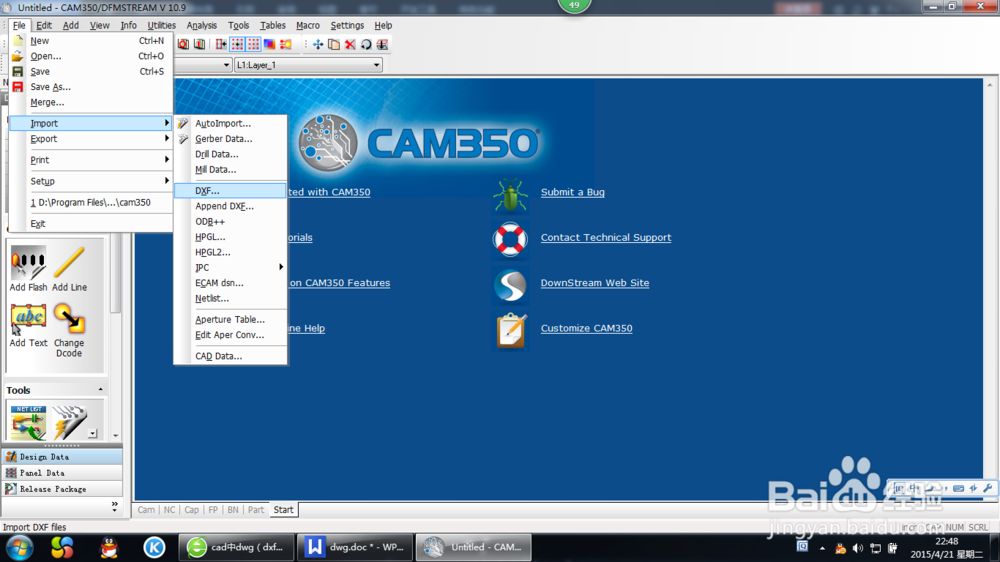The height and width of the screenshot is (562, 1000).
Task: Click the Import menu entry
Action: point(91,123)
